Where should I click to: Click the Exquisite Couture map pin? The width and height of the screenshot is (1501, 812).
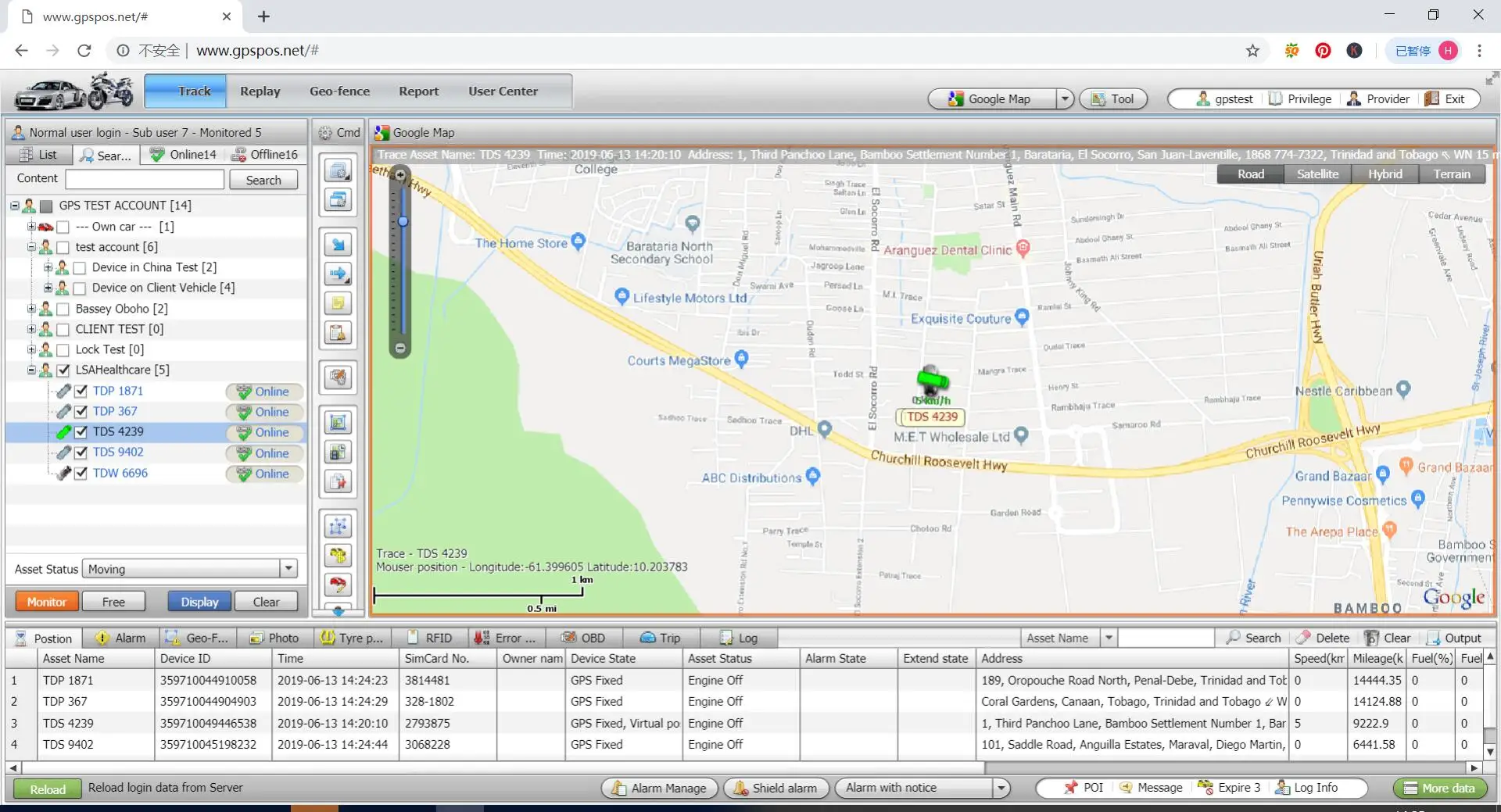[x=1021, y=317]
